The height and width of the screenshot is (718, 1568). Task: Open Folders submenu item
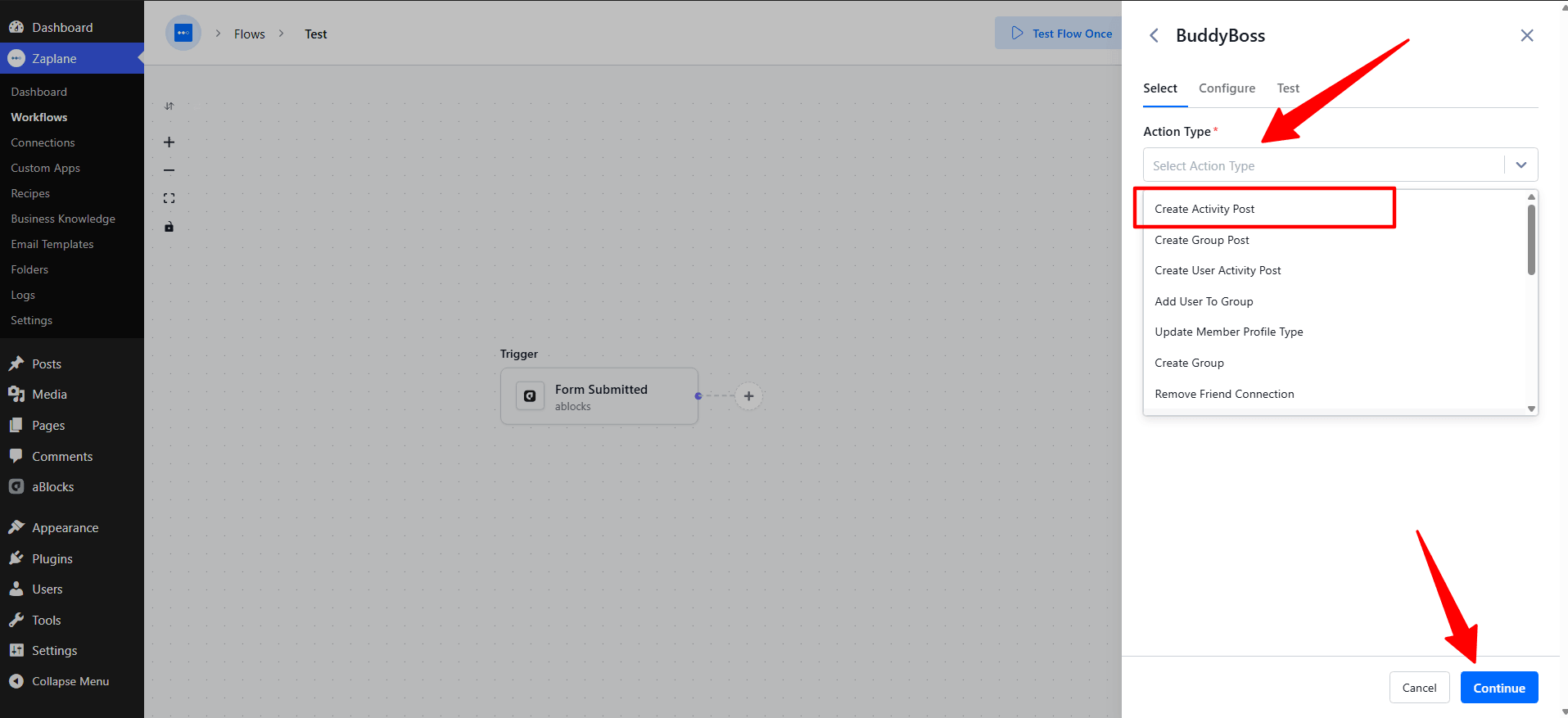(29, 269)
